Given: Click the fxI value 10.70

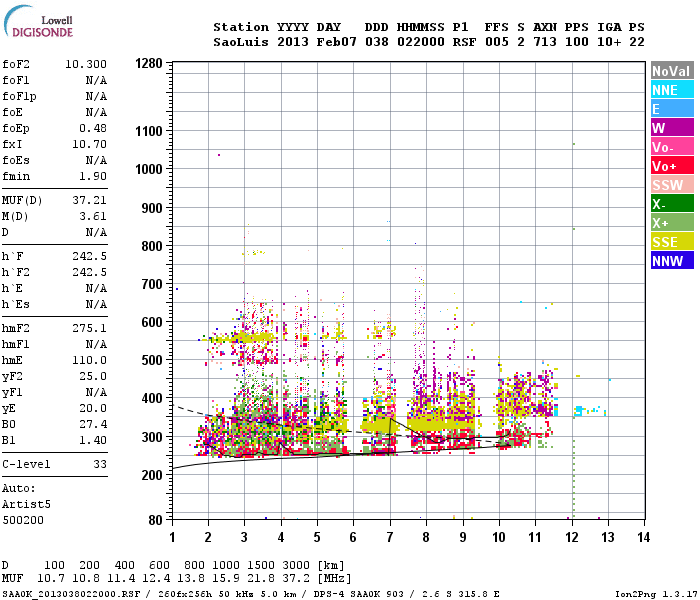Looking at the screenshot, I should point(89,144).
